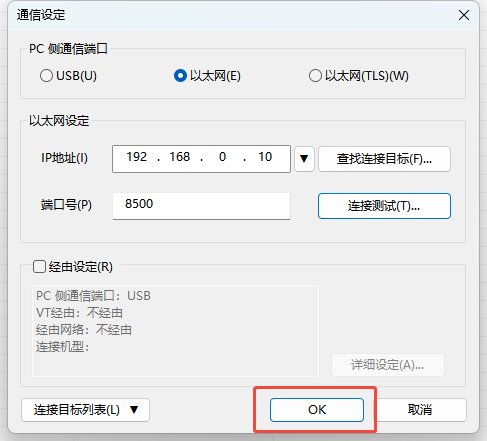Cancel the dialog using 取消
Viewport: 487px width, 441px height.
[x=420, y=410]
